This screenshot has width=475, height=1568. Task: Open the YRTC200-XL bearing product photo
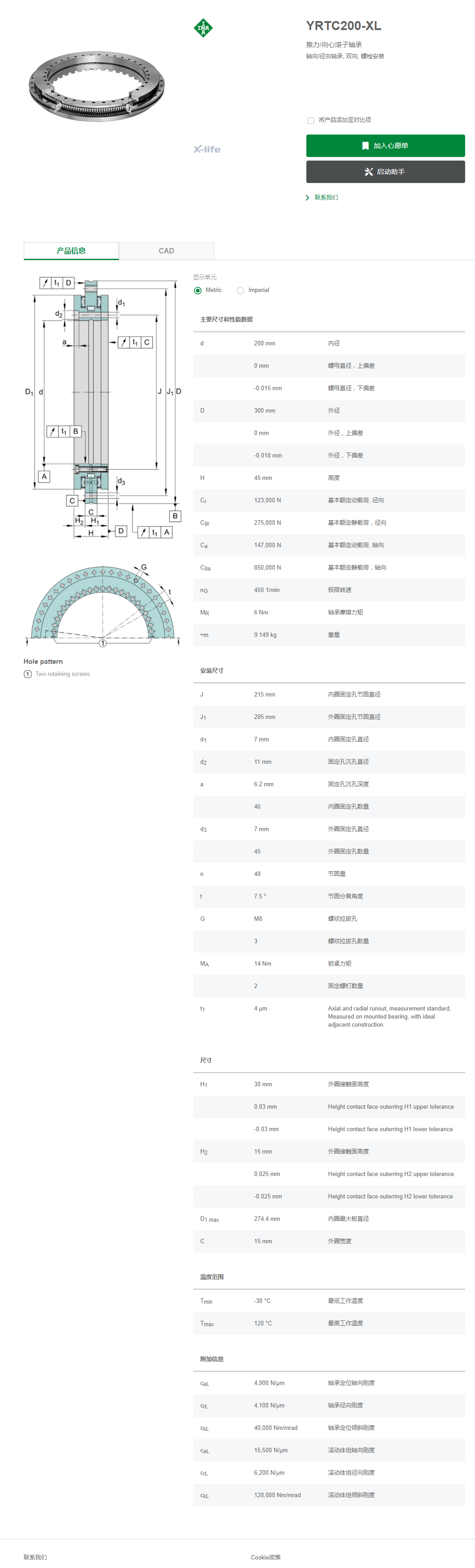[x=97, y=87]
